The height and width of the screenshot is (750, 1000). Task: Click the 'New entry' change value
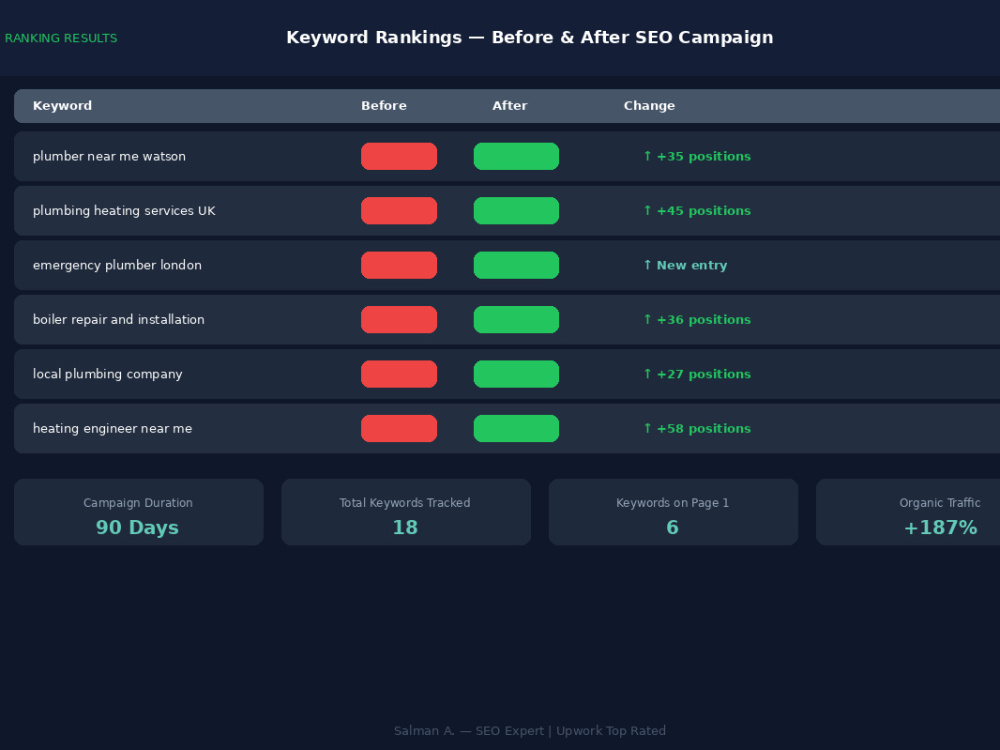pyautogui.click(x=685, y=265)
